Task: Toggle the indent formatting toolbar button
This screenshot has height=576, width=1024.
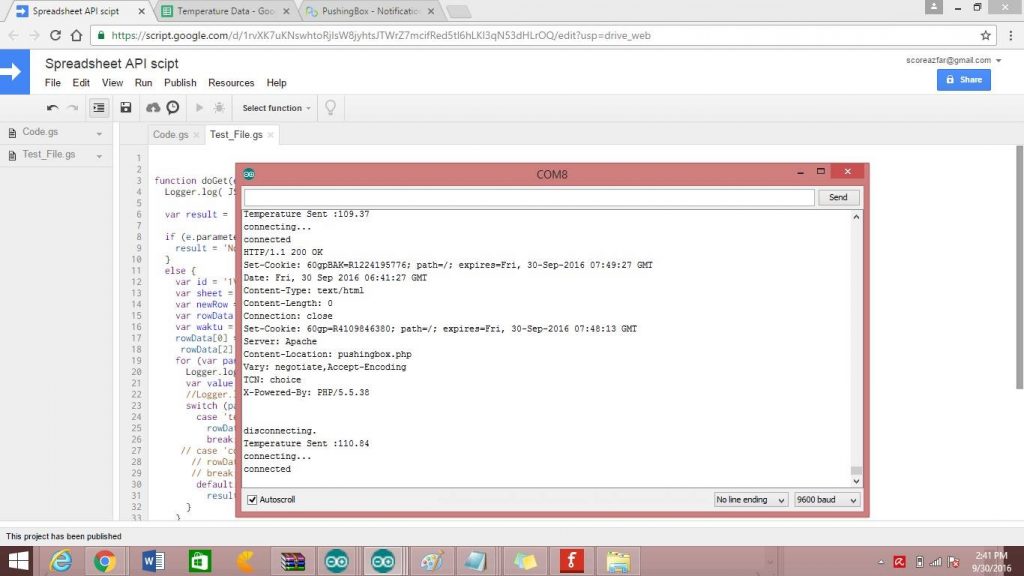Action: pos(99,108)
